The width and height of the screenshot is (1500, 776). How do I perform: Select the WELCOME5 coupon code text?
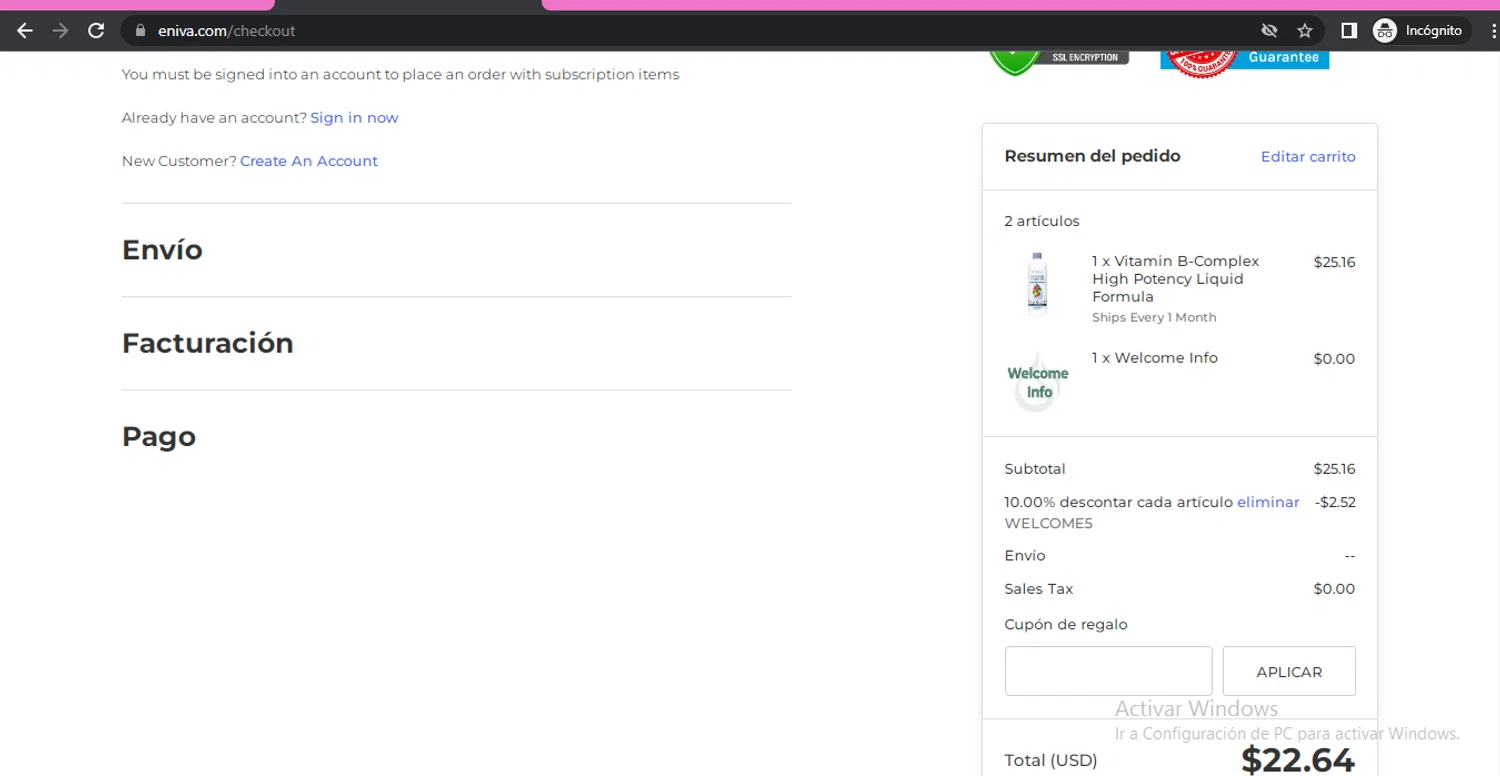coord(1048,523)
